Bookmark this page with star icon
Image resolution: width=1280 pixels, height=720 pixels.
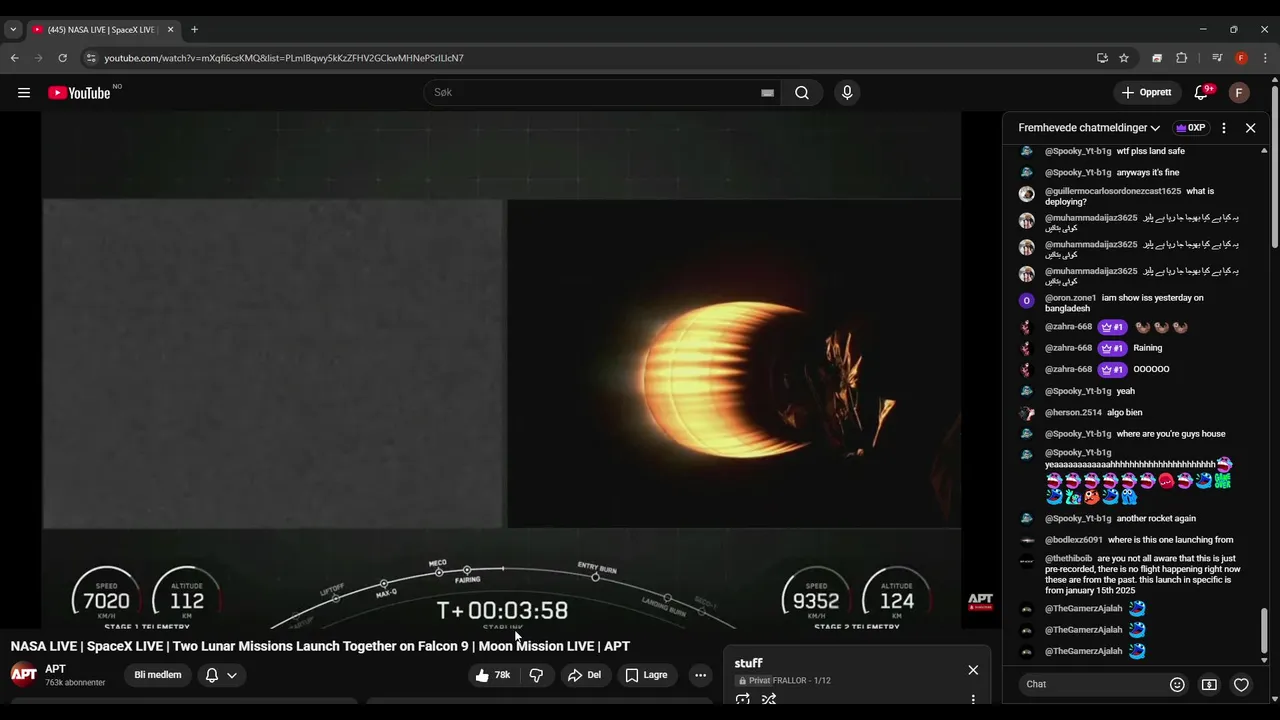(x=1124, y=58)
